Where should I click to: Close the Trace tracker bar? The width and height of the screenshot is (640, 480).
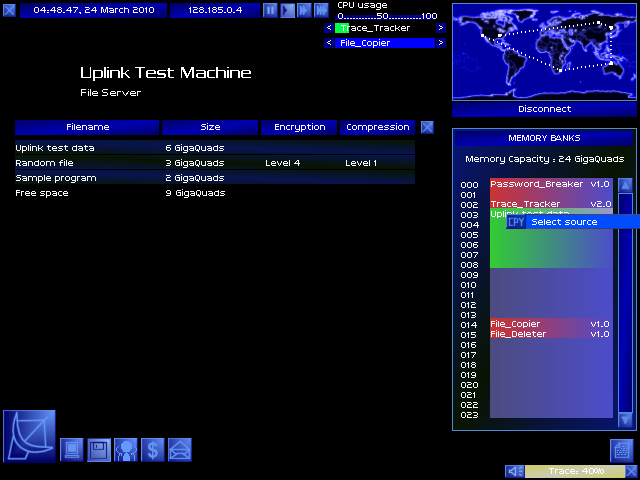point(631,471)
